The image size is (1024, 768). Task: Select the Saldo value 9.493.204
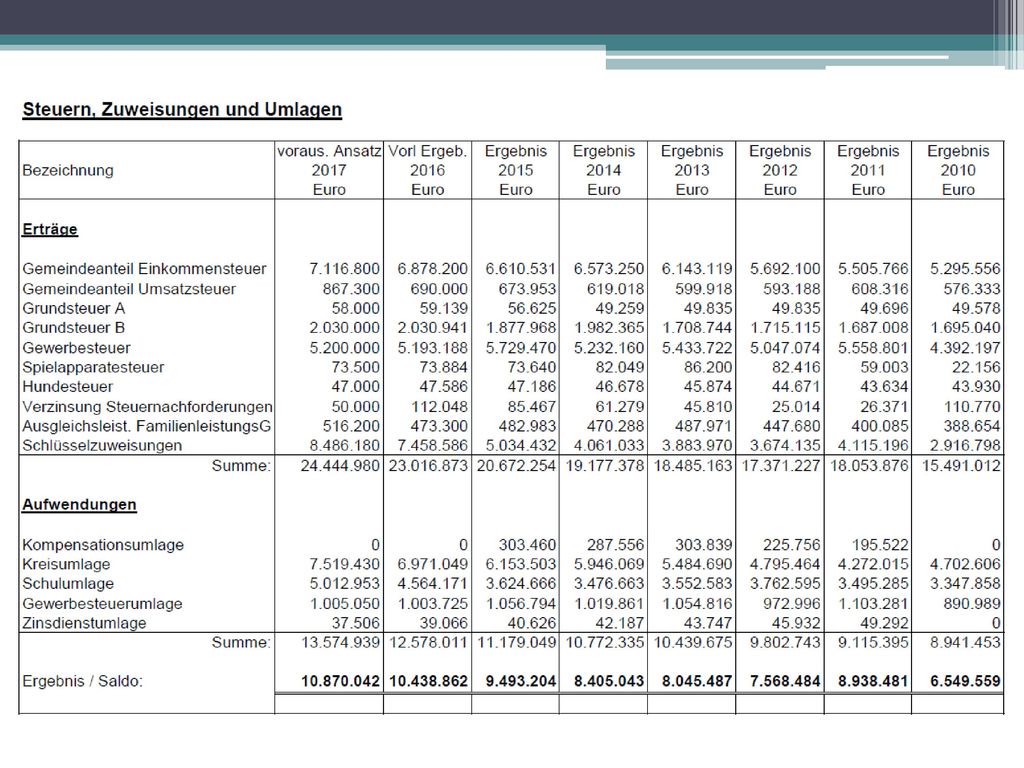click(520, 681)
